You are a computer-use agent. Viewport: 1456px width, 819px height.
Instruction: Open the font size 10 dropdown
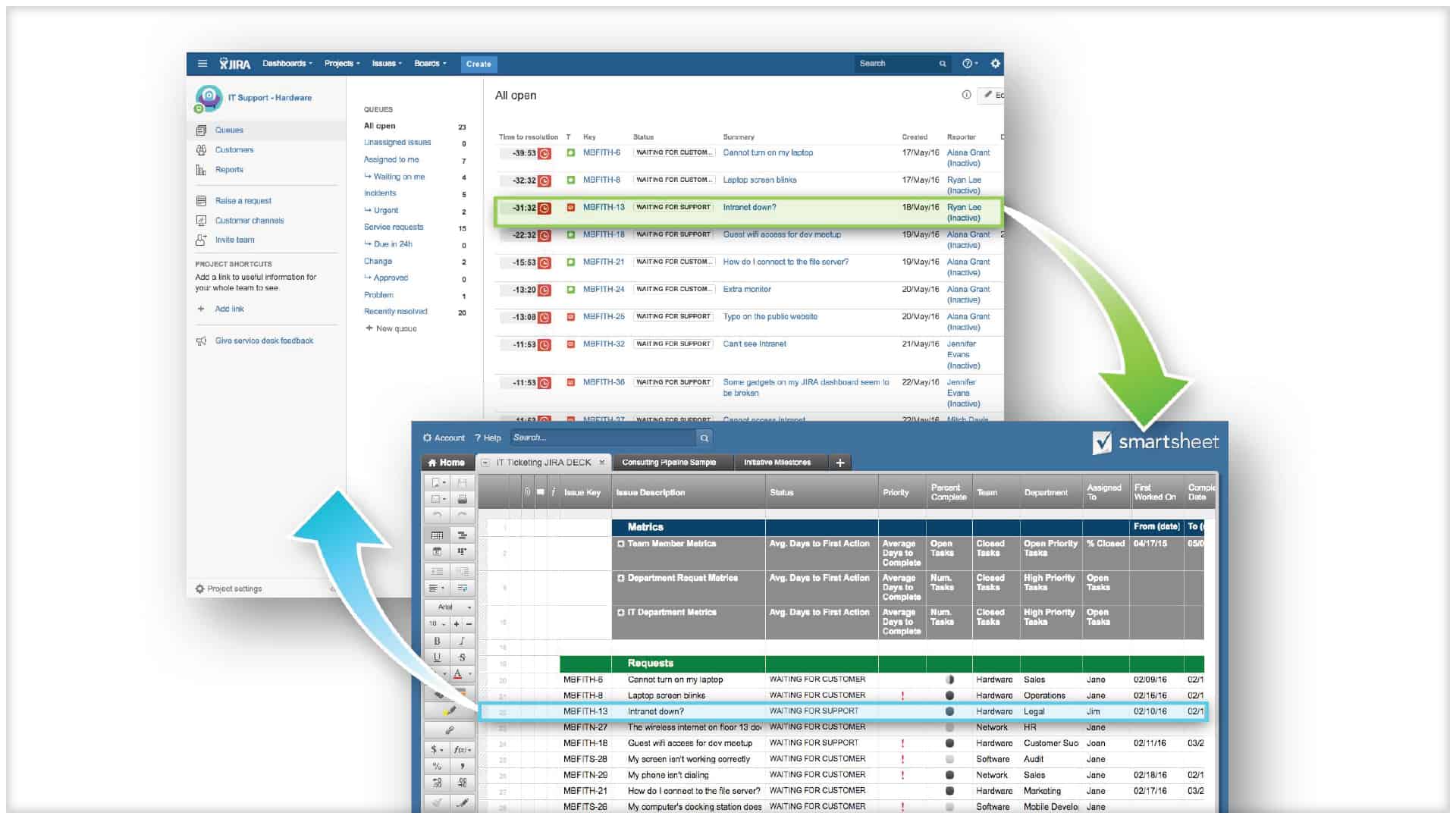click(437, 624)
